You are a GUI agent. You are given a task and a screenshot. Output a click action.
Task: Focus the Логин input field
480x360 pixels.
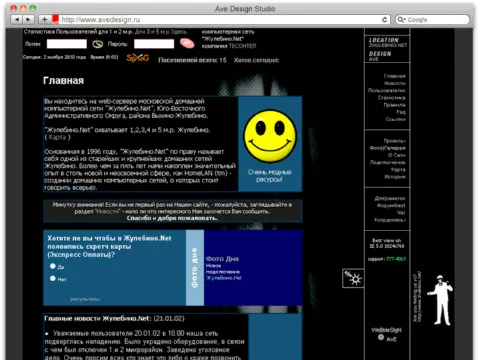(x=67, y=44)
